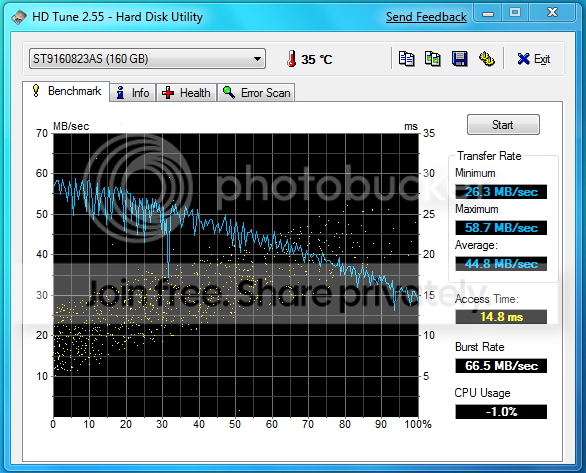
Task: Switch to the Benchmark tab
Action: coord(66,91)
